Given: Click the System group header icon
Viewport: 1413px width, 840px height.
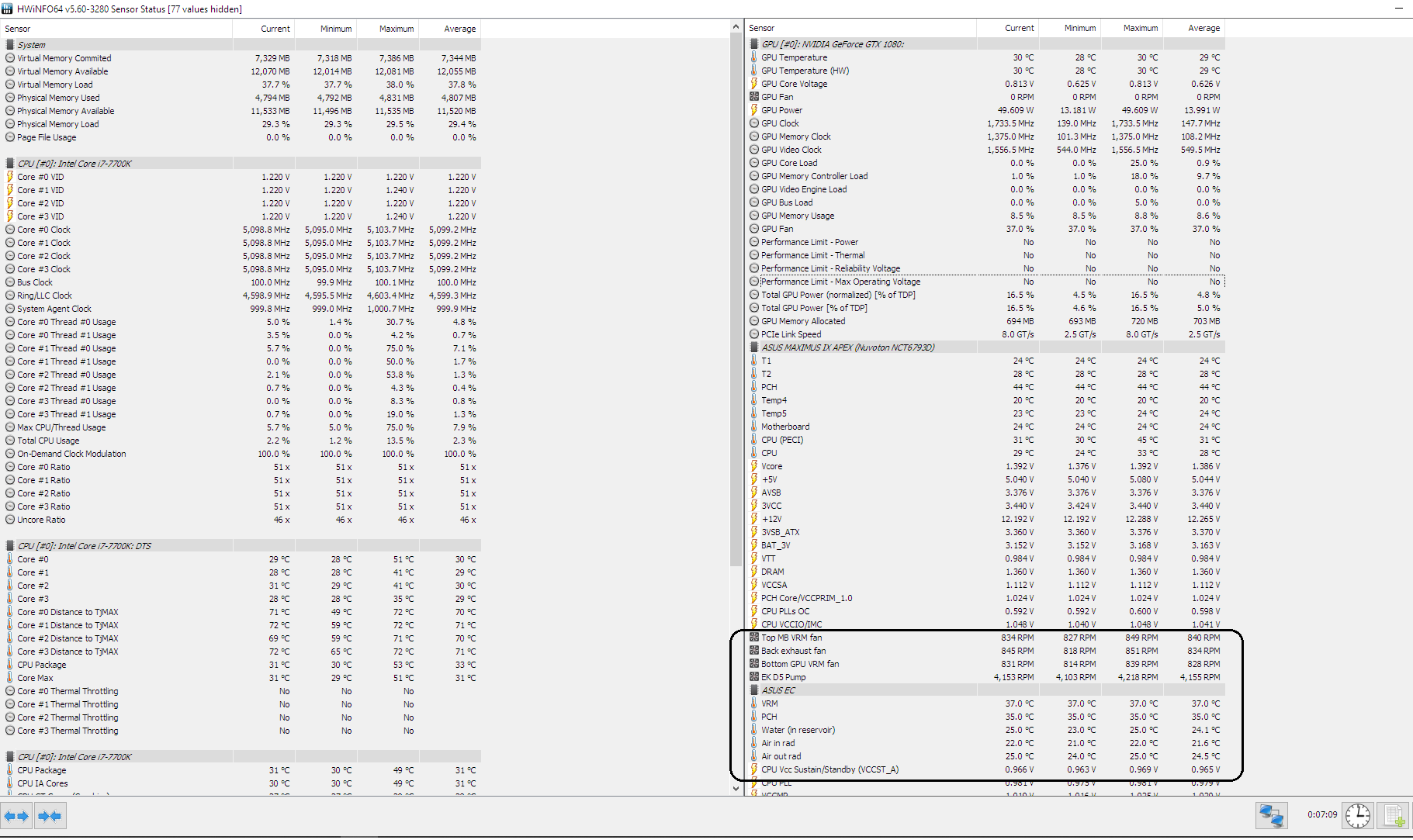Looking at the screenshot, I should tap(10, 45).
